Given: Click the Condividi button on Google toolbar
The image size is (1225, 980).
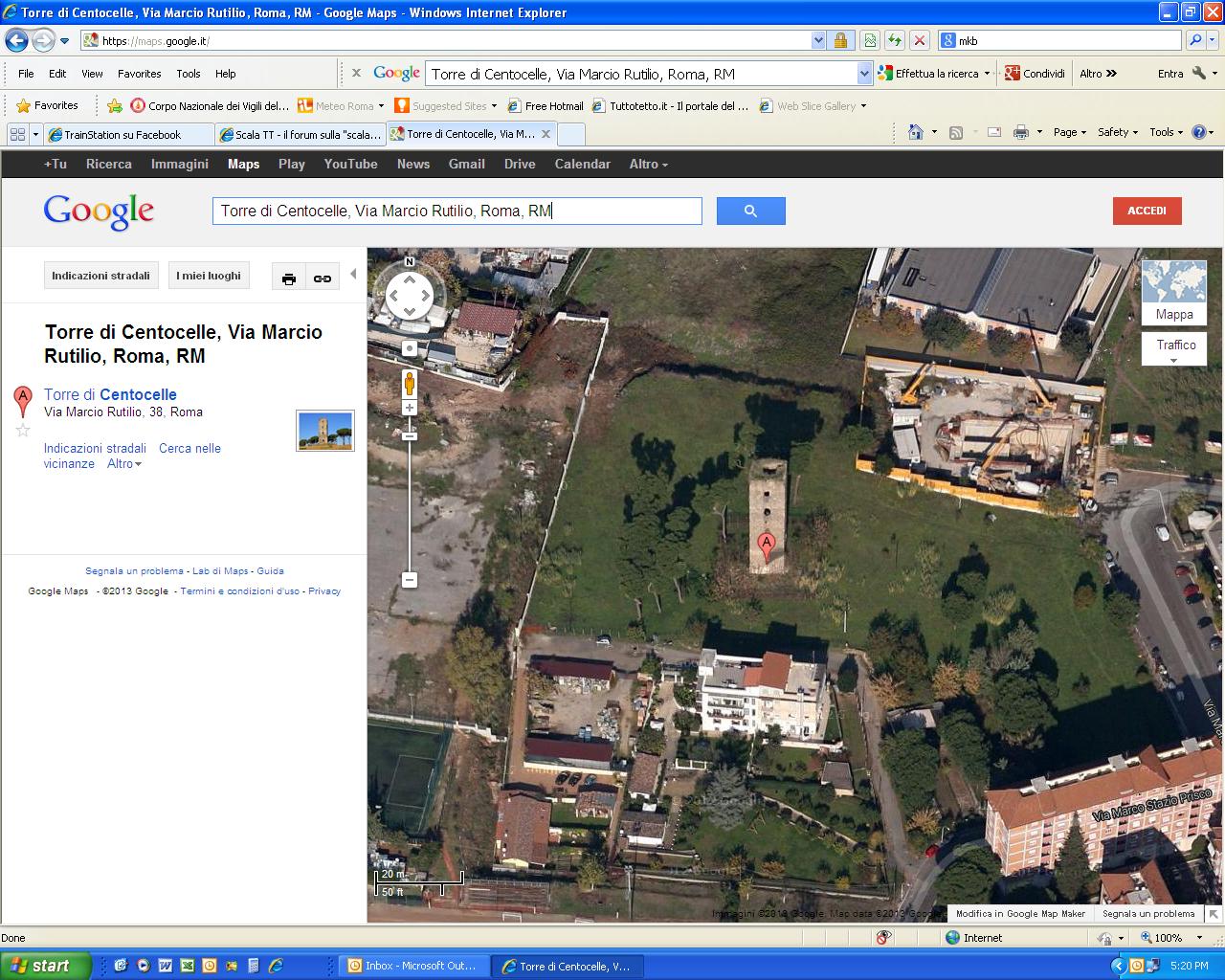Looking at the screenshot, I should [1035, 74].
